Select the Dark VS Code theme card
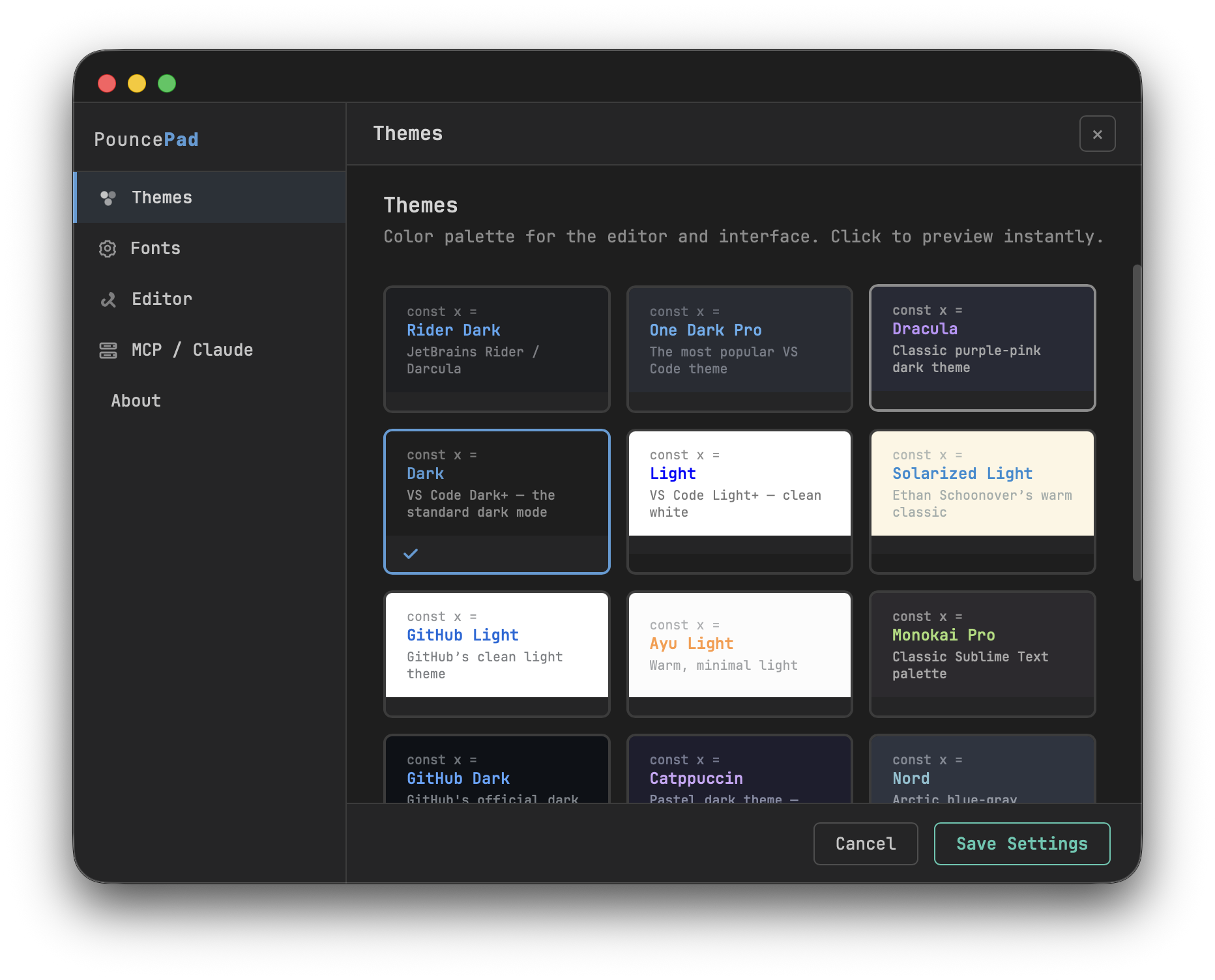 [x=497, y=501]
